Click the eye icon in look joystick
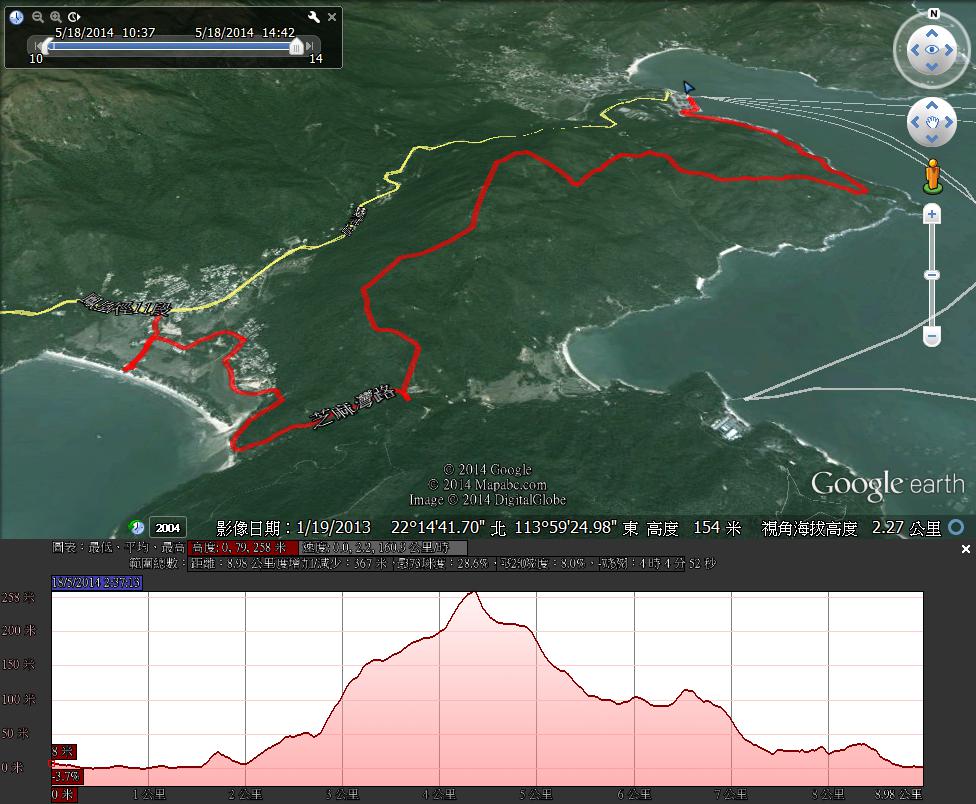 [932, 50]
